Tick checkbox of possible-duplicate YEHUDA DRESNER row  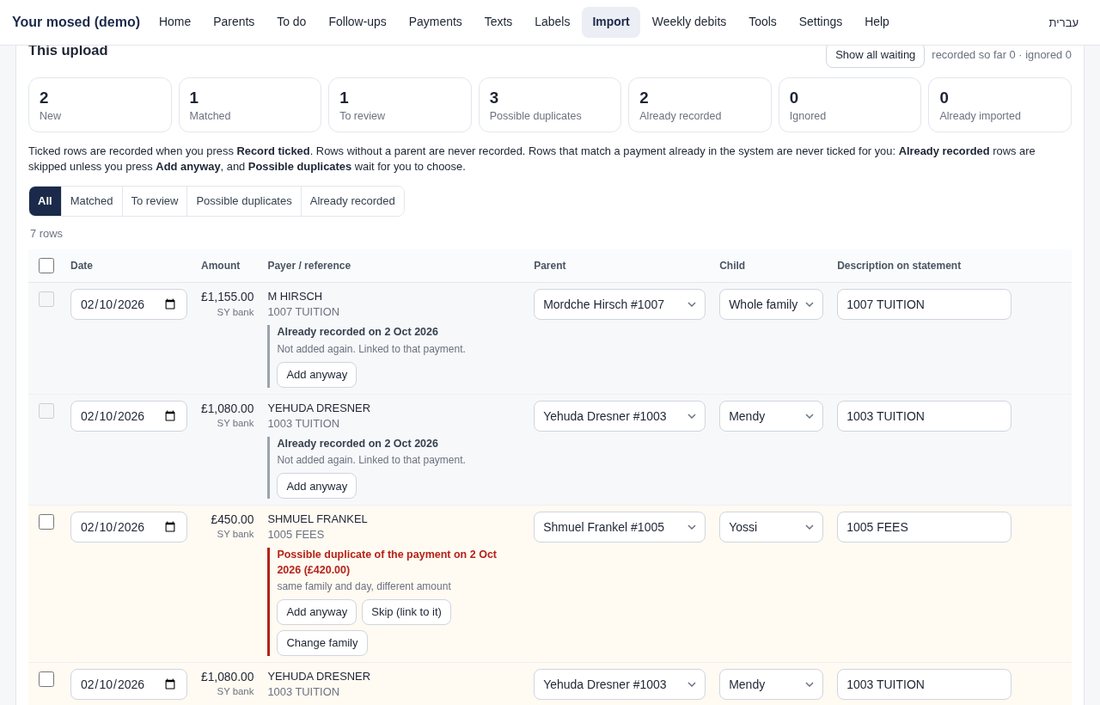(x=46, y=679)
